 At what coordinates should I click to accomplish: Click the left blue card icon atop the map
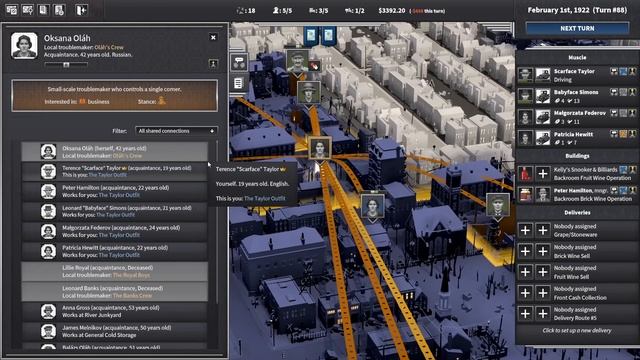pyautogui.click(x=311, y=36)
